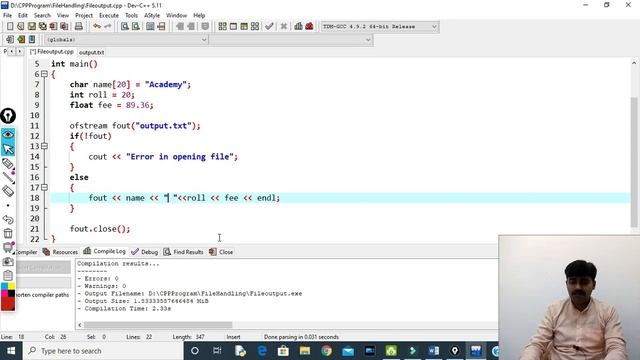Click the compile log horizontal scrollbar
640x360 pixels.
pyautogui.click(x=158, y=325)
